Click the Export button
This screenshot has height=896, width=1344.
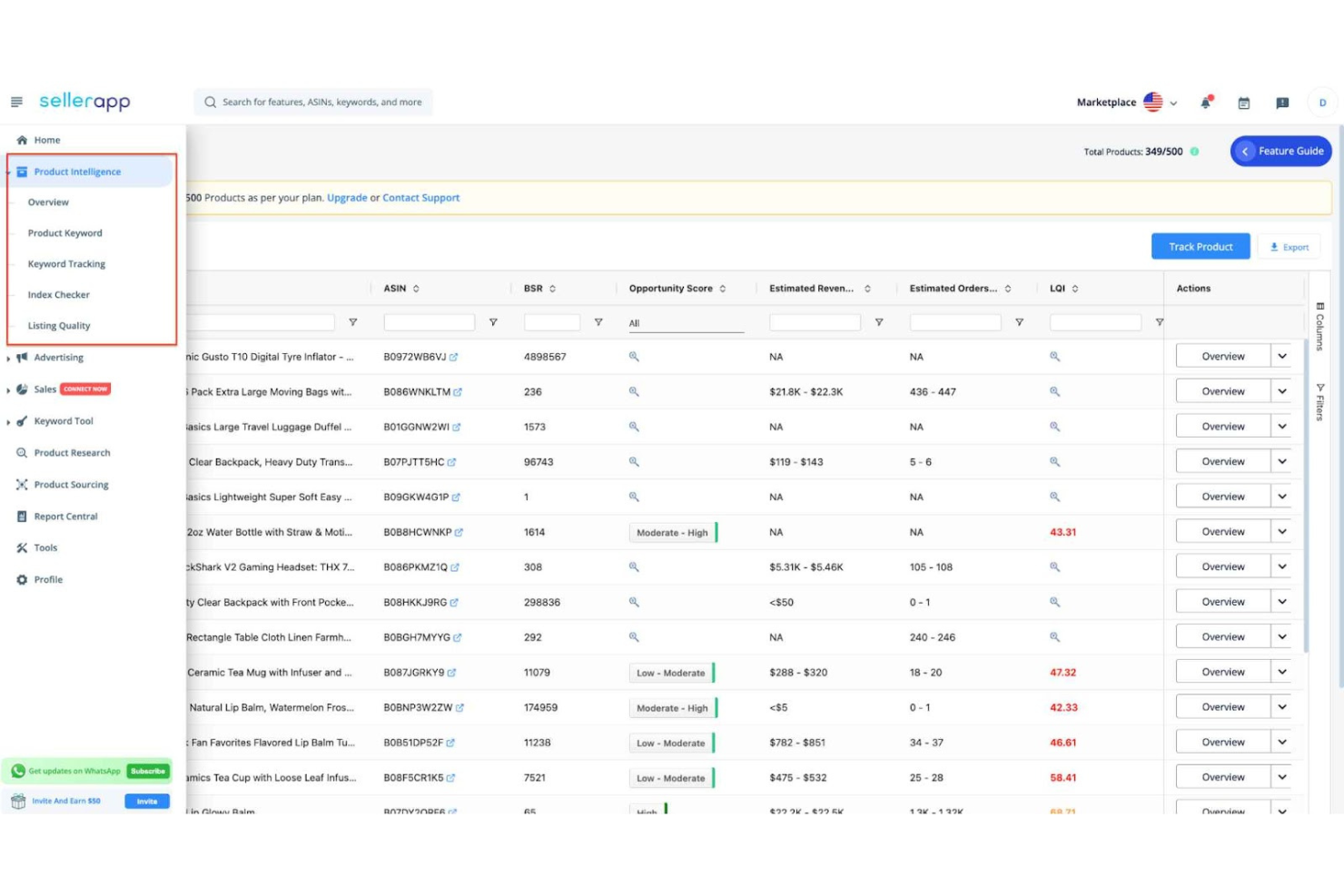[1290, 247]
